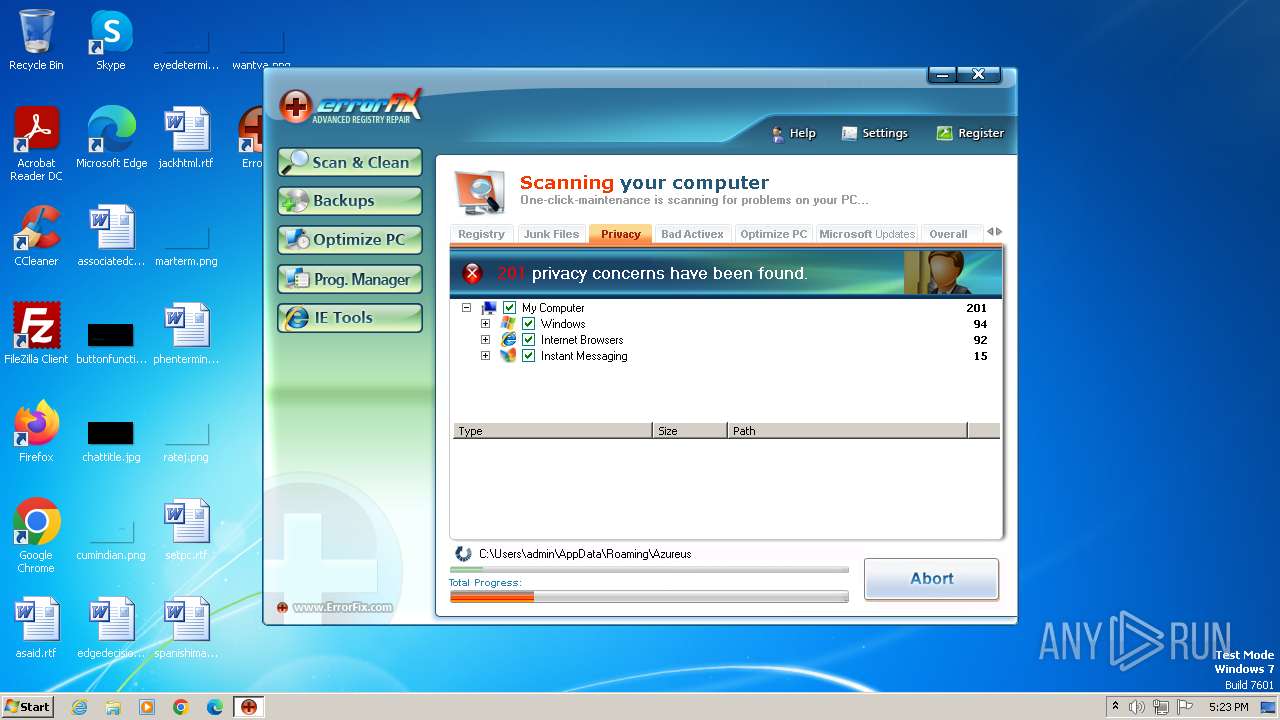Sort results by Type column
1280x720 pixels.
point(552,431)
